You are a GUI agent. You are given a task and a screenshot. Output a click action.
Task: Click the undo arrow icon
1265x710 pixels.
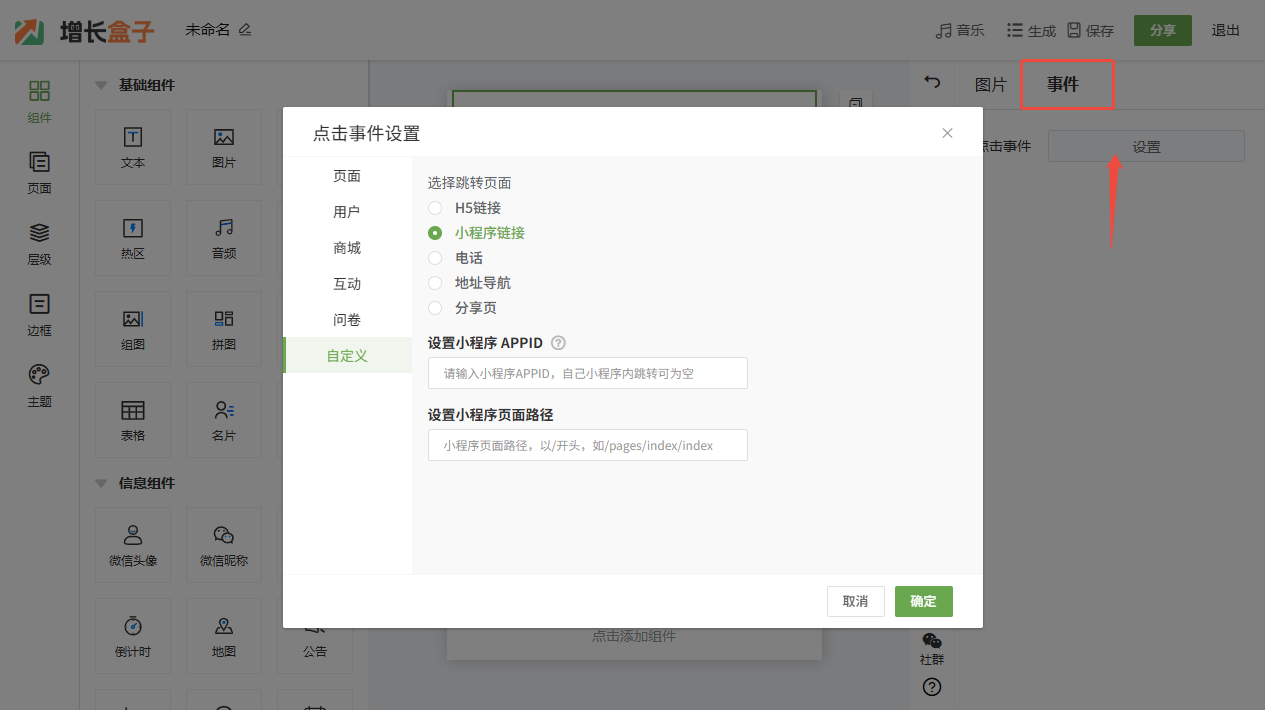[x=932, y=82]
